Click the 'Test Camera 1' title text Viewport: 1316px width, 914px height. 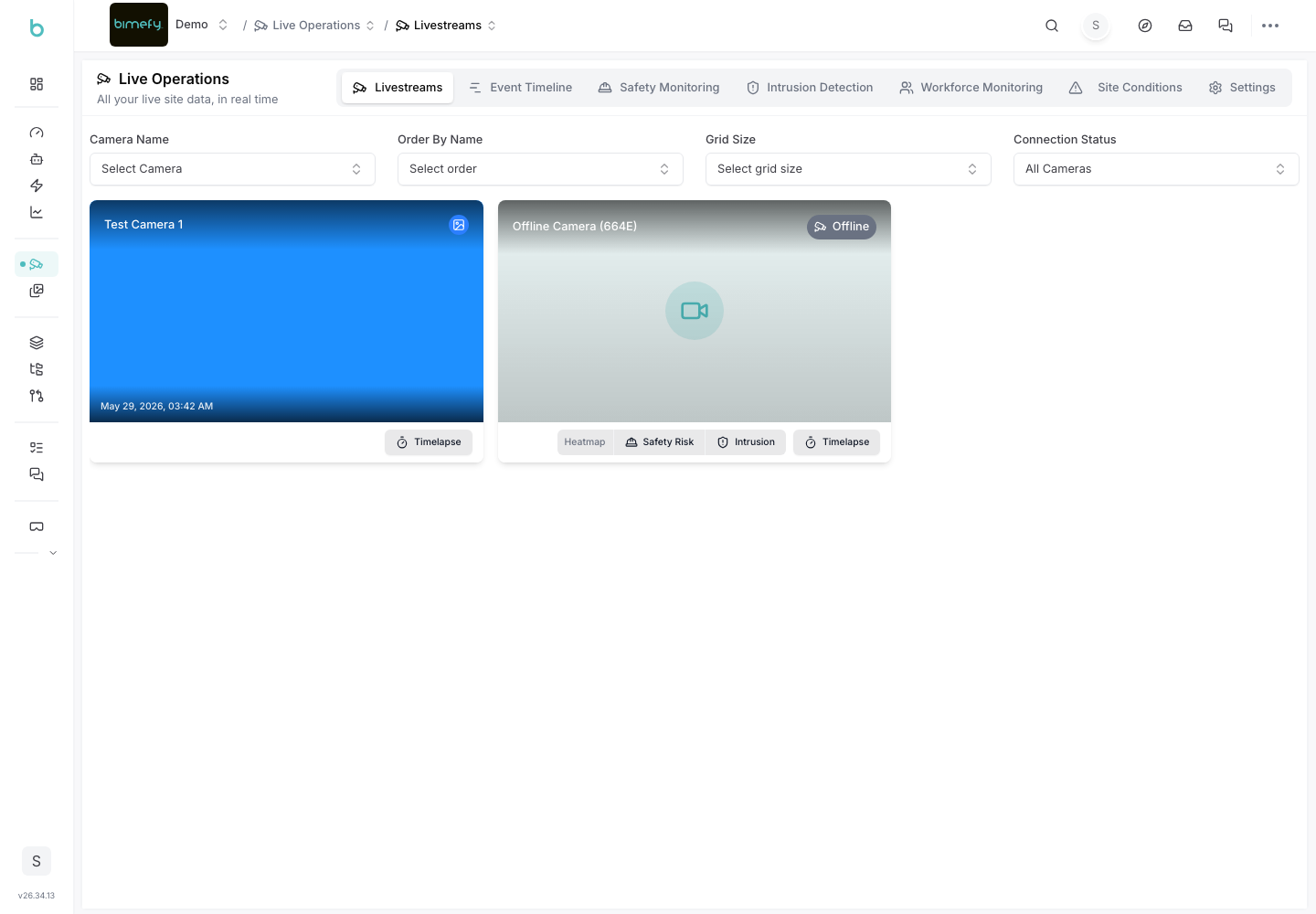coord(143,225)
